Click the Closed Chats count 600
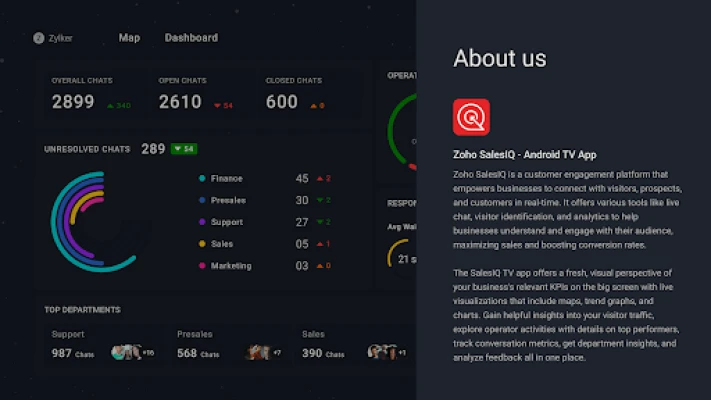This screenshot has width=711, height=400. tap(282, 102)
